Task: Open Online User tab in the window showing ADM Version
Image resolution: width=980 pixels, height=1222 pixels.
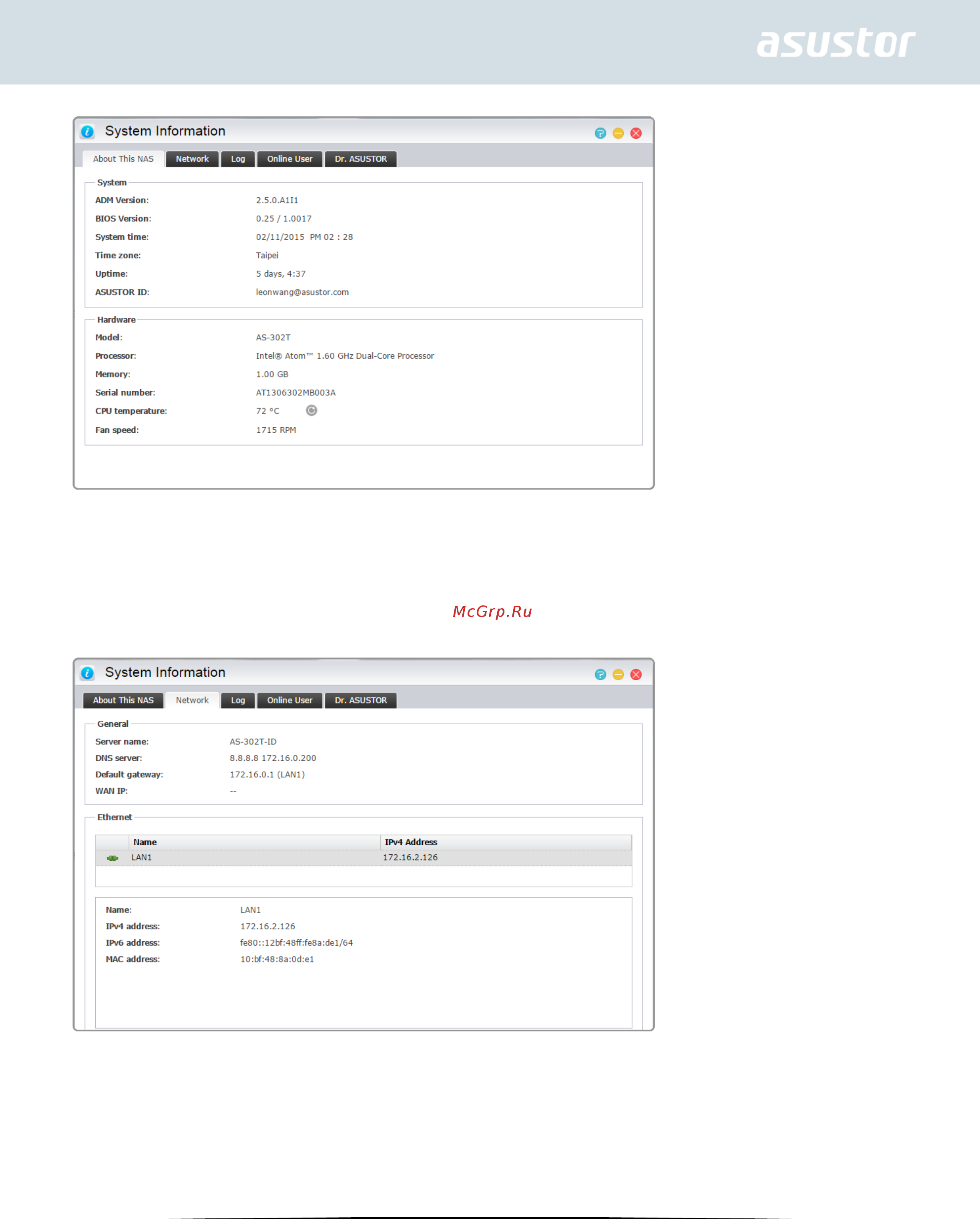Action: pos(289,159)
